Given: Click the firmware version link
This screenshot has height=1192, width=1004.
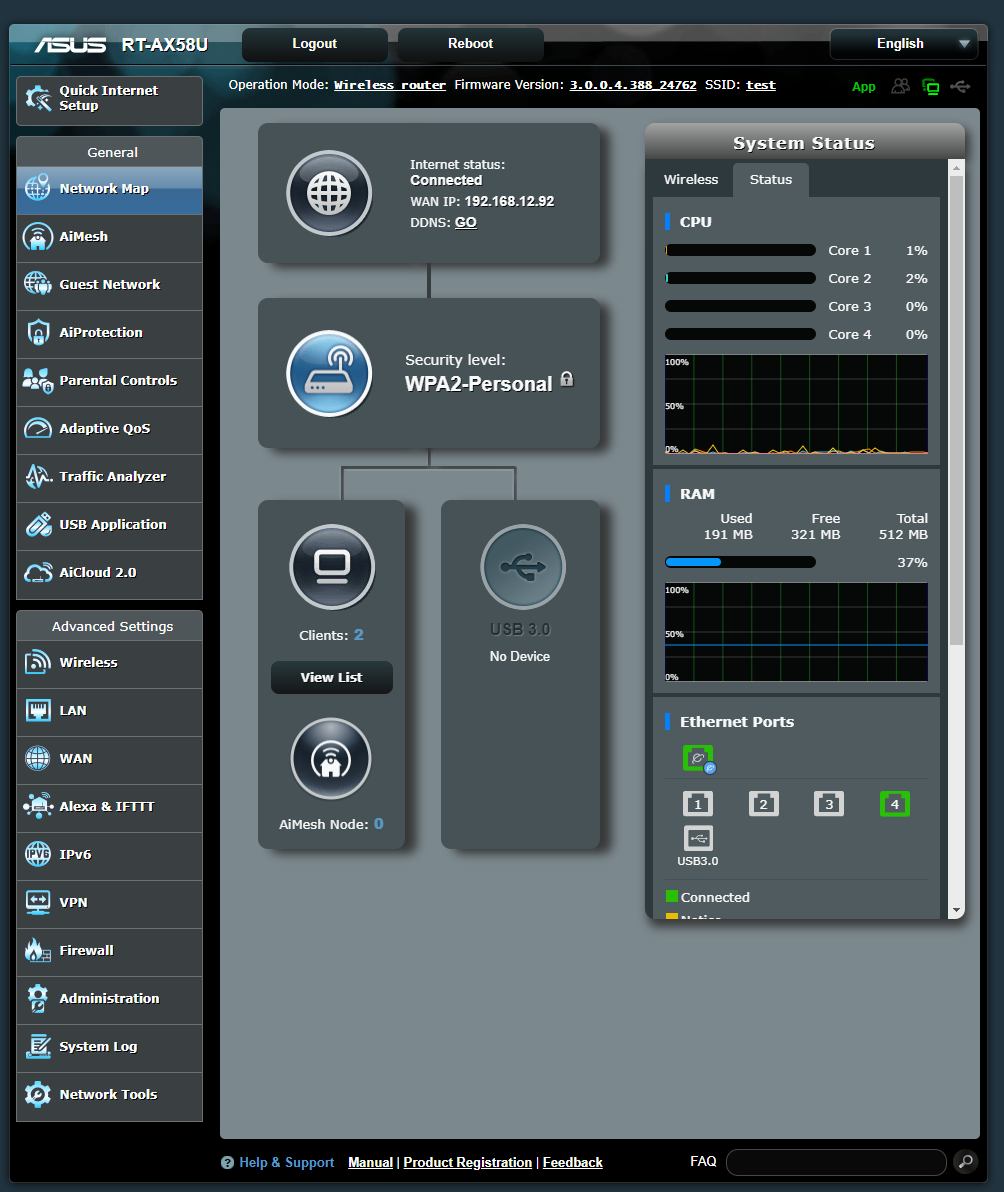Looking at the screenshot, I should pyautogui.click(x=633, y=85).
